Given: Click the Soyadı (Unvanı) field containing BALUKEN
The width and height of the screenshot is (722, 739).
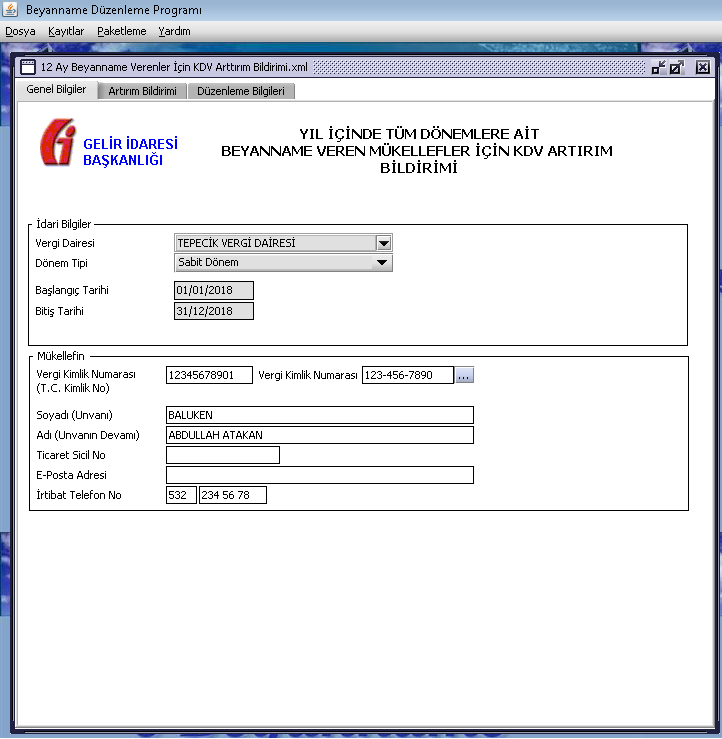Looking at the screenshot, I should (320, 415).
